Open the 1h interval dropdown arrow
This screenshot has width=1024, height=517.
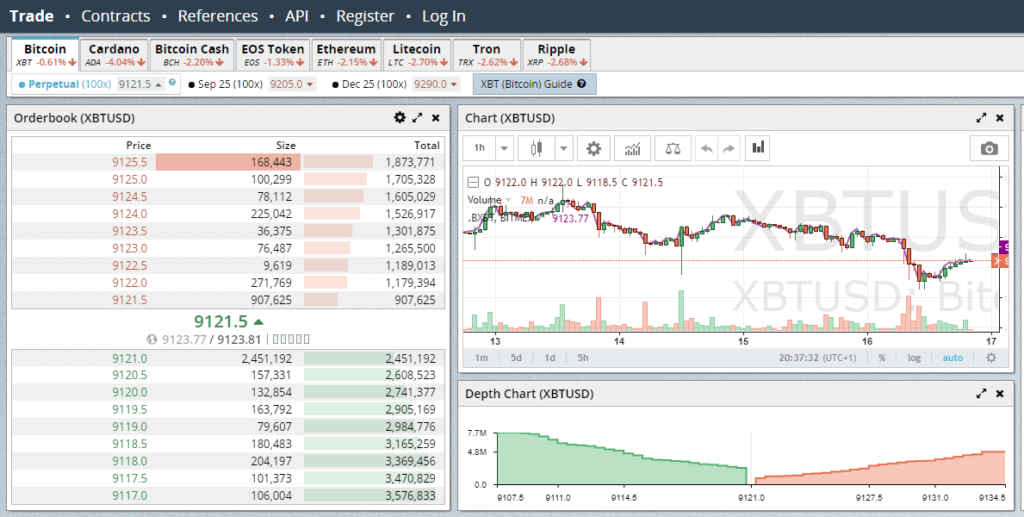pyautogui.click(x=504, y=148)
